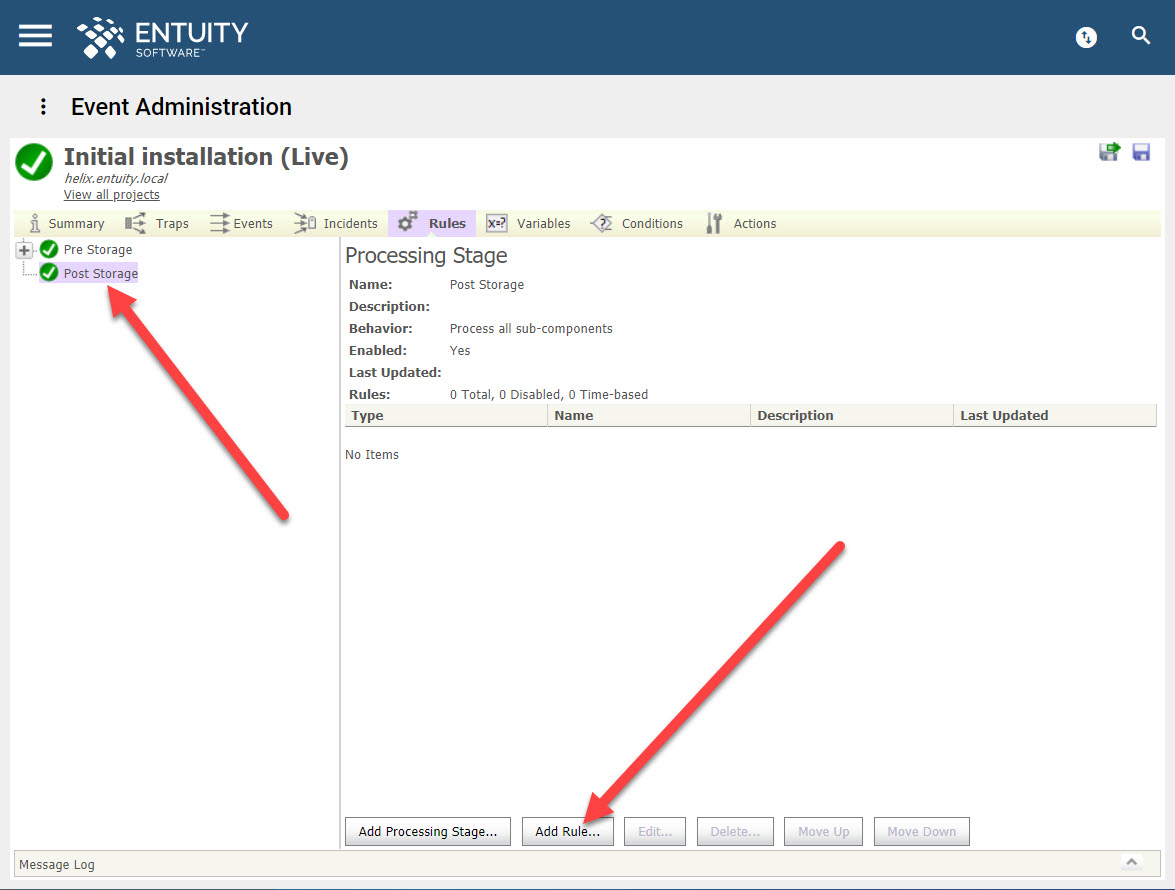The height and width of the screenshot is (890, 1175).
Task: Collapse the Message Log panel
Action: [x=1130, y=862]
